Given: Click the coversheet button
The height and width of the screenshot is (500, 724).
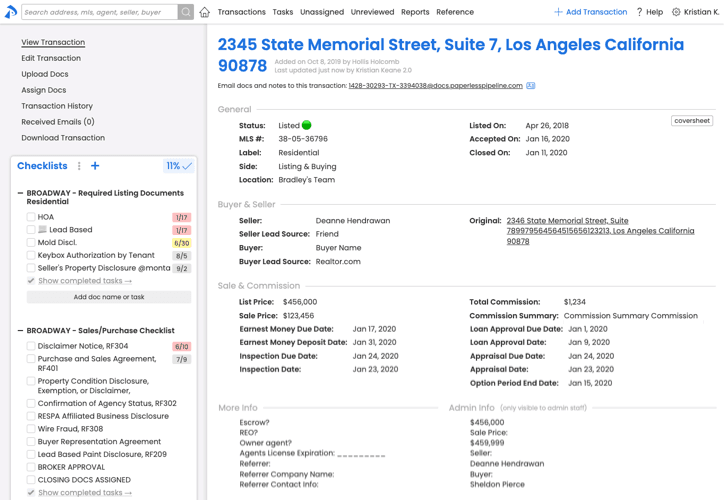Looking at the screenshot, I should tap(692, 120).
